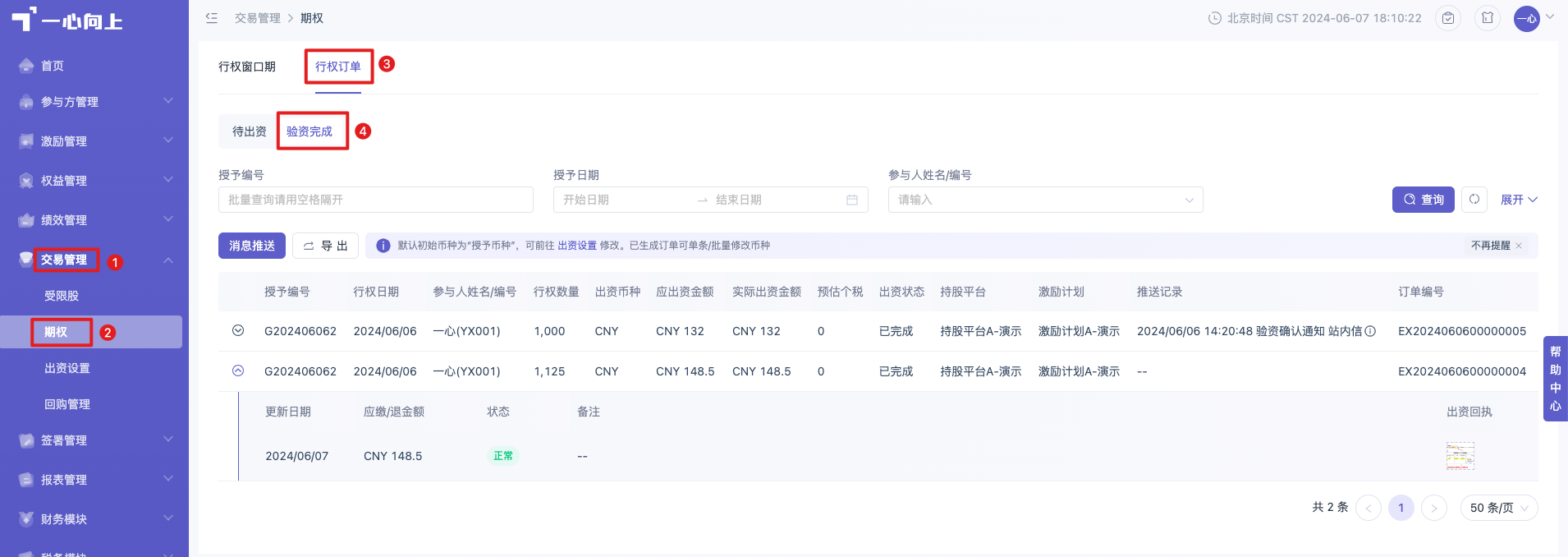Click the 推送记录 column header
The height and width of the screenshot is (557, 1568).
[x=1159, y=292]
